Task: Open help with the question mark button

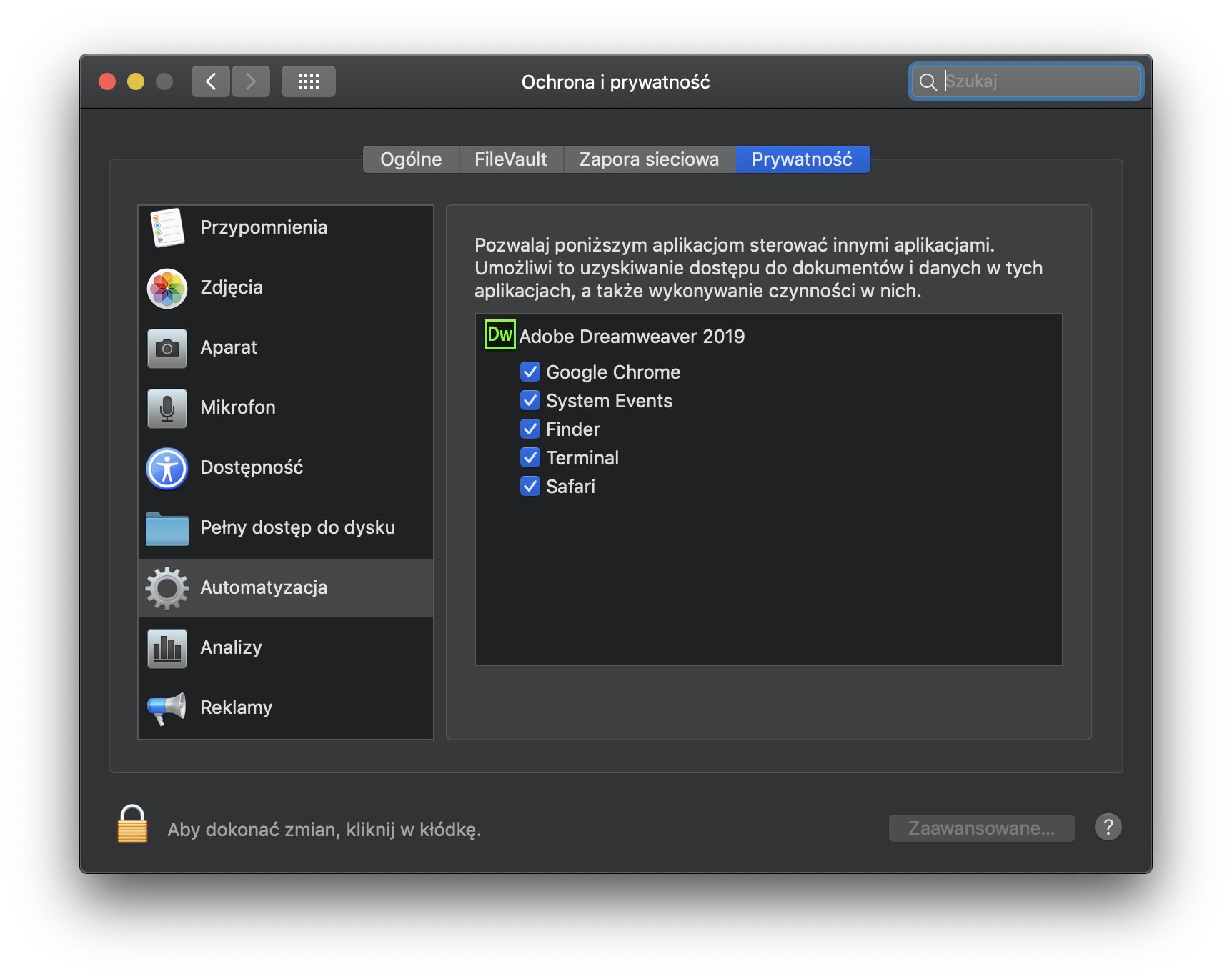Action: tap(1108, 828)
